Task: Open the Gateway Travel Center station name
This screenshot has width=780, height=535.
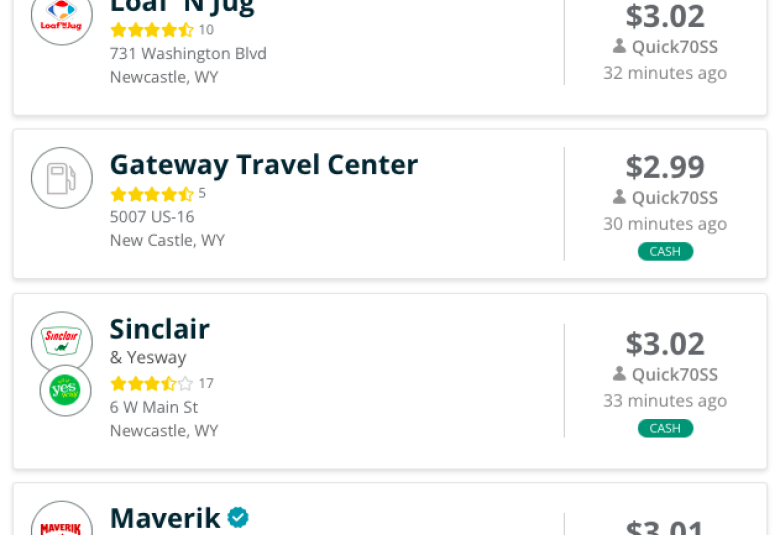Action: 264,165
